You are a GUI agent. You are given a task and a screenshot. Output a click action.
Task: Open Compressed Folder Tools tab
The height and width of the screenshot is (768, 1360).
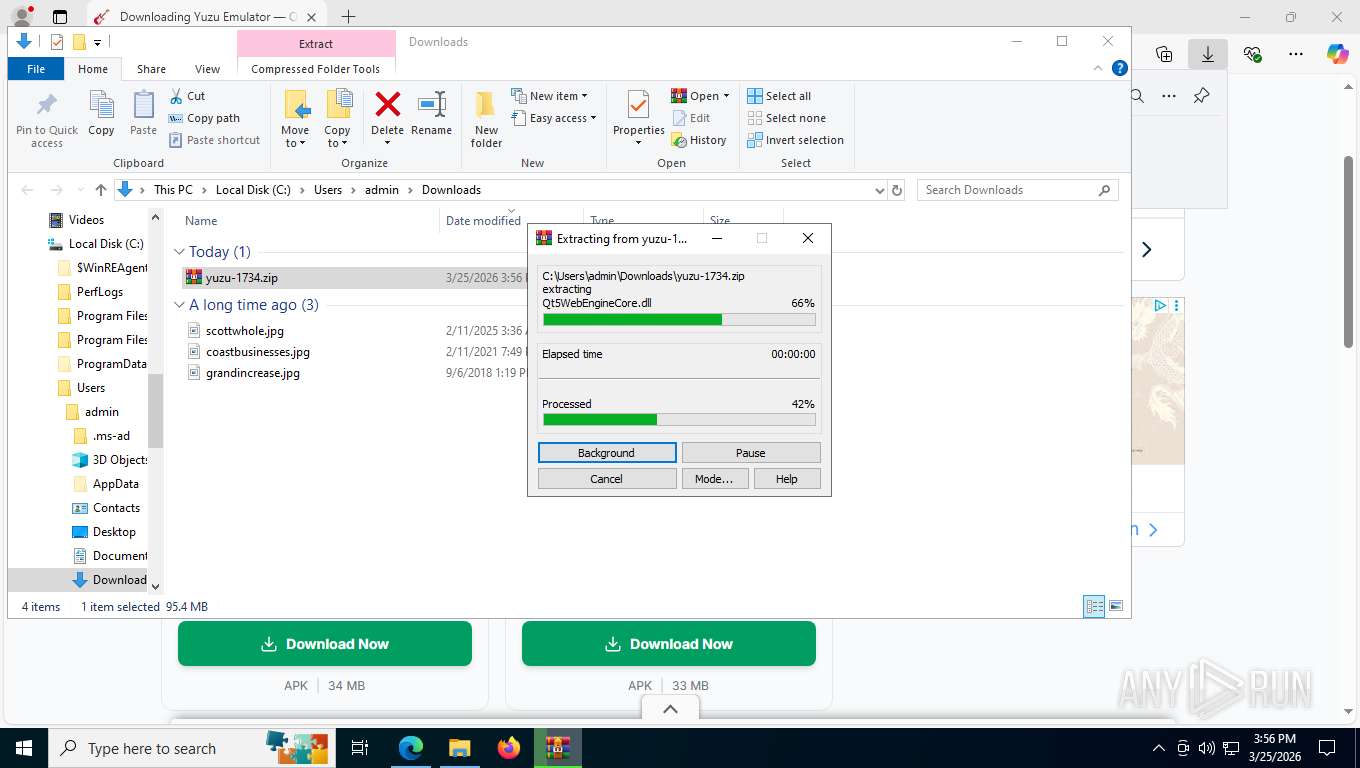tap(316, 69)
